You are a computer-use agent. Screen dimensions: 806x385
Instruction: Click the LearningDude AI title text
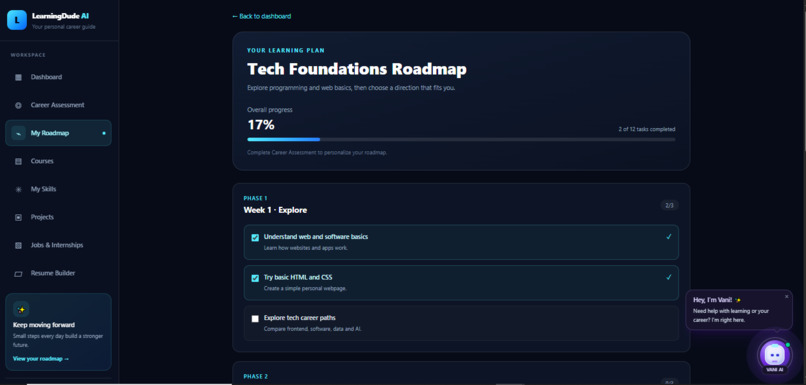click(61, 16)
